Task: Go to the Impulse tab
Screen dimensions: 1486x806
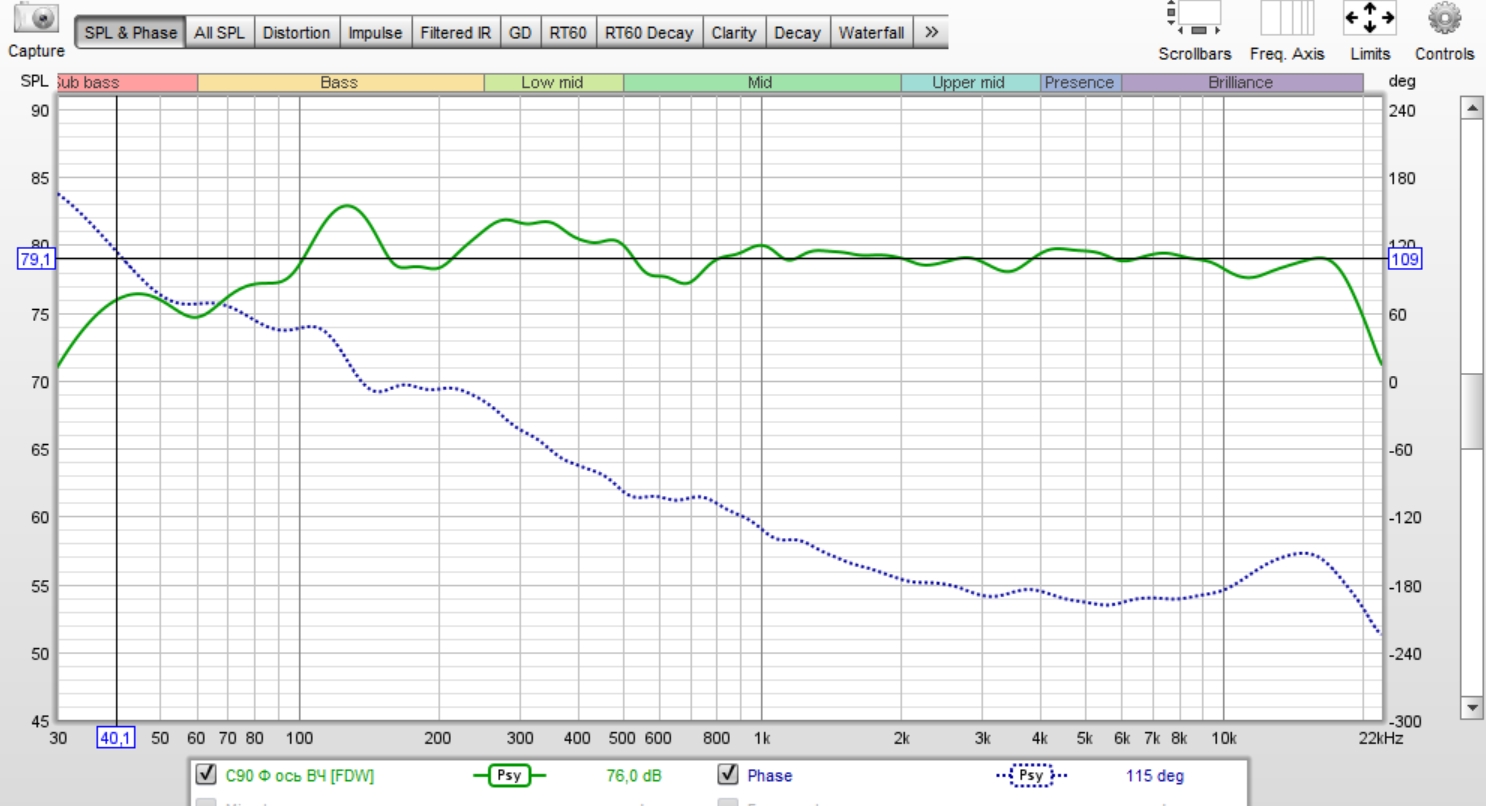Action: [375, 33]
